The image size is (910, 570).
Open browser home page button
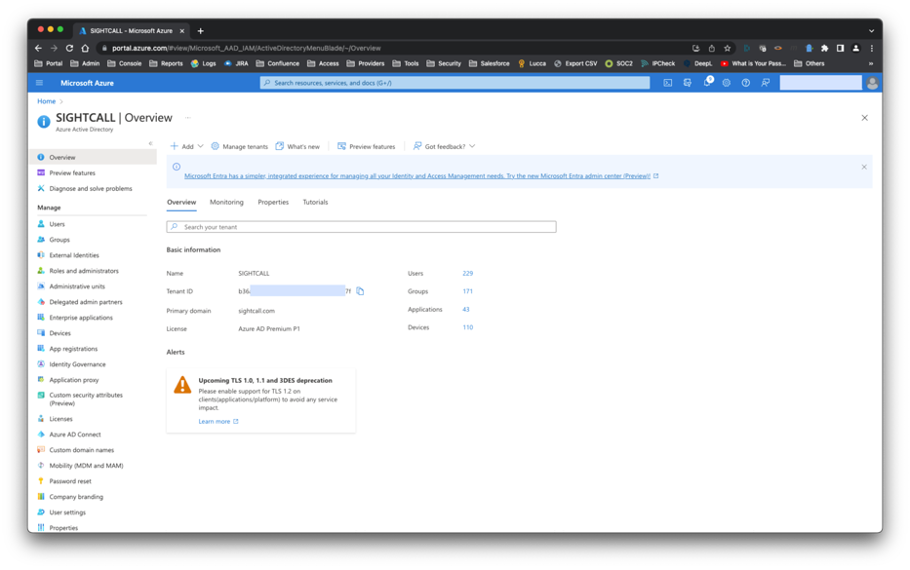coord(85,48)
